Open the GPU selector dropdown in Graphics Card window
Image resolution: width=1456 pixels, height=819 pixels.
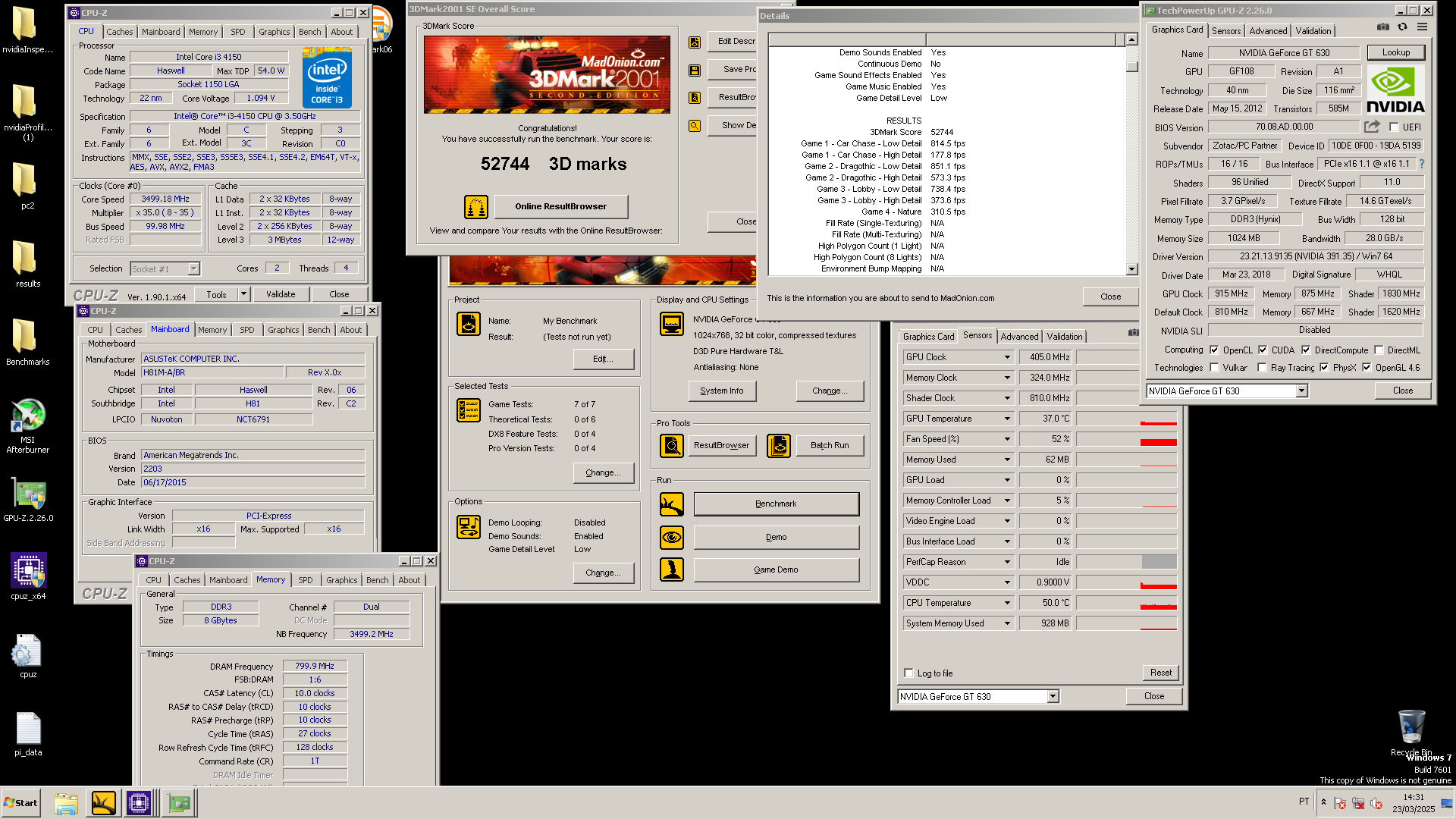(1301, 391)
